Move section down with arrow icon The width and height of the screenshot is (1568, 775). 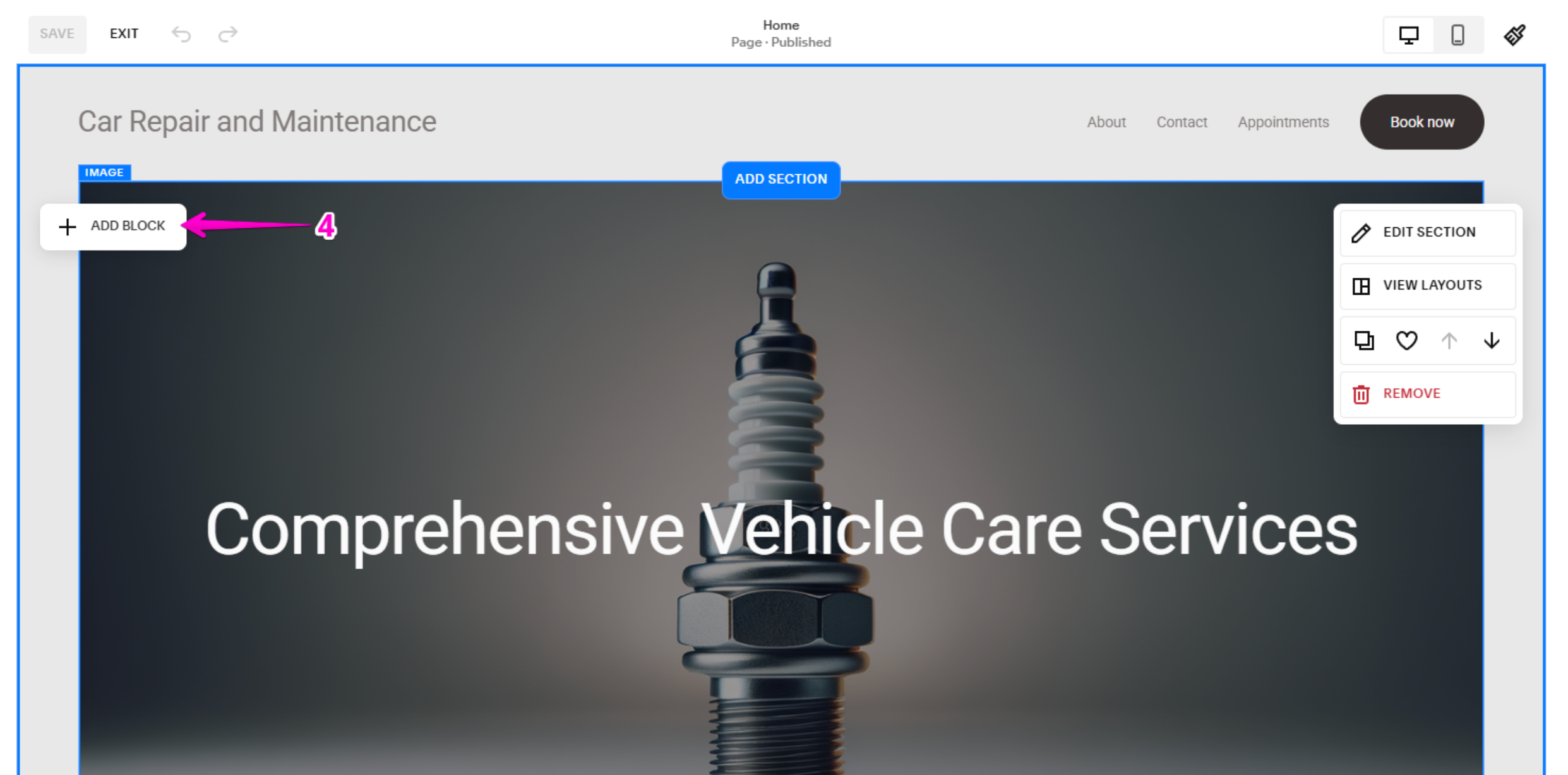pos(1492,341)
